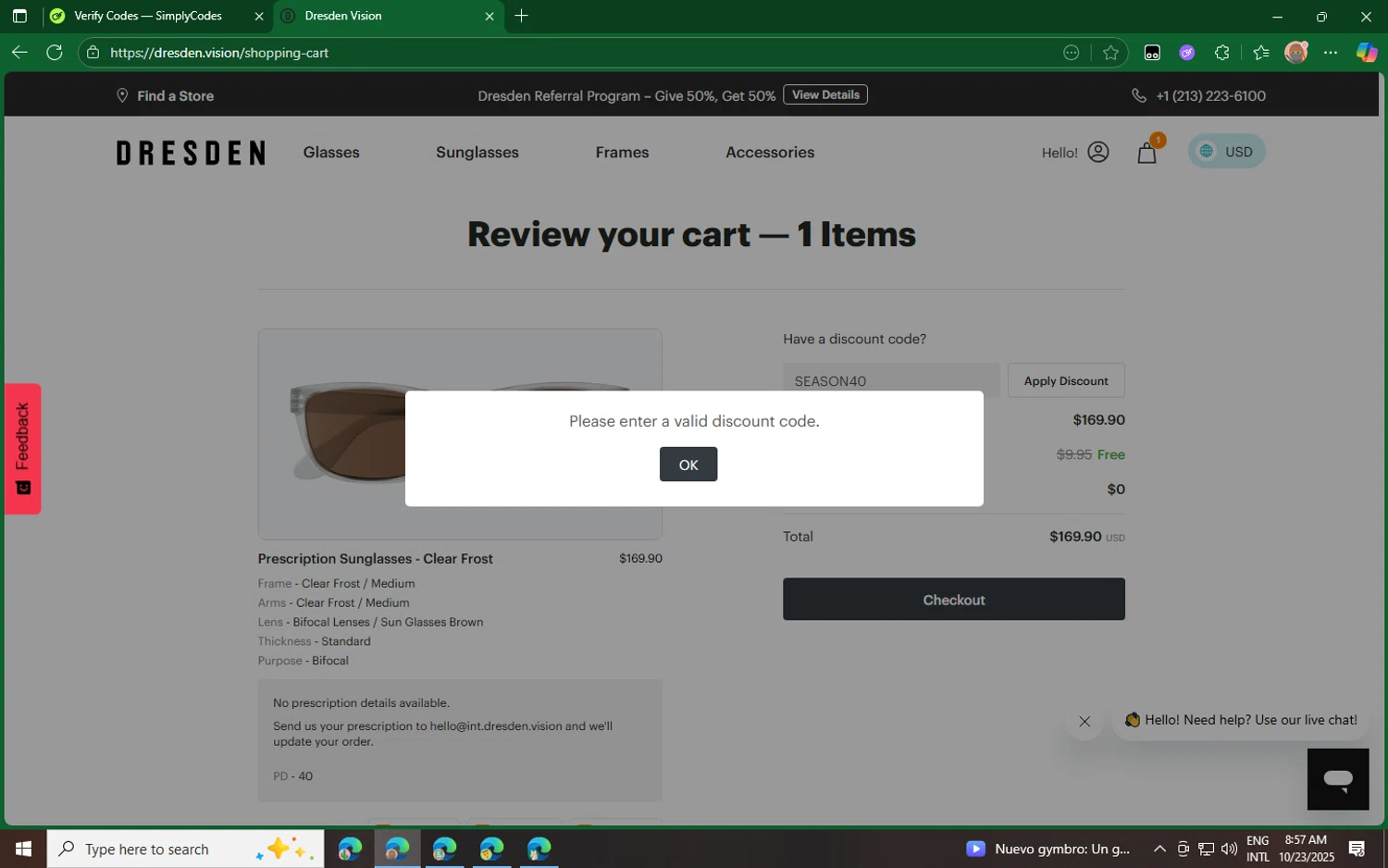1388x868 pixels.
Task: Click the Lens - Bifocal Lenses detail line
Action: pyautogui.click(x=370, y=622)
